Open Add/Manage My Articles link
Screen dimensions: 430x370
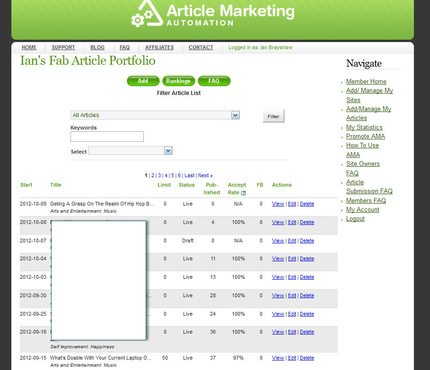369,113
